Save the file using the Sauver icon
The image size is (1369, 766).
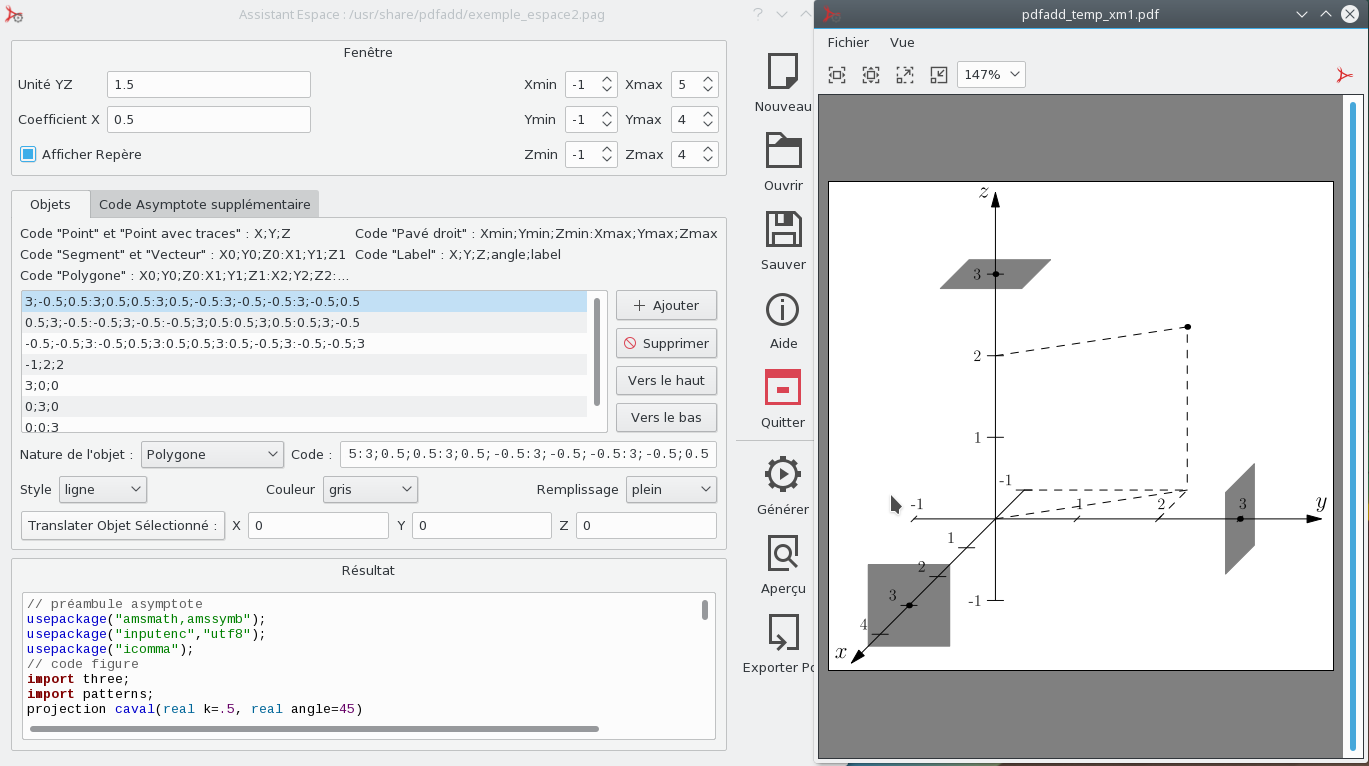tap(783, 229)
